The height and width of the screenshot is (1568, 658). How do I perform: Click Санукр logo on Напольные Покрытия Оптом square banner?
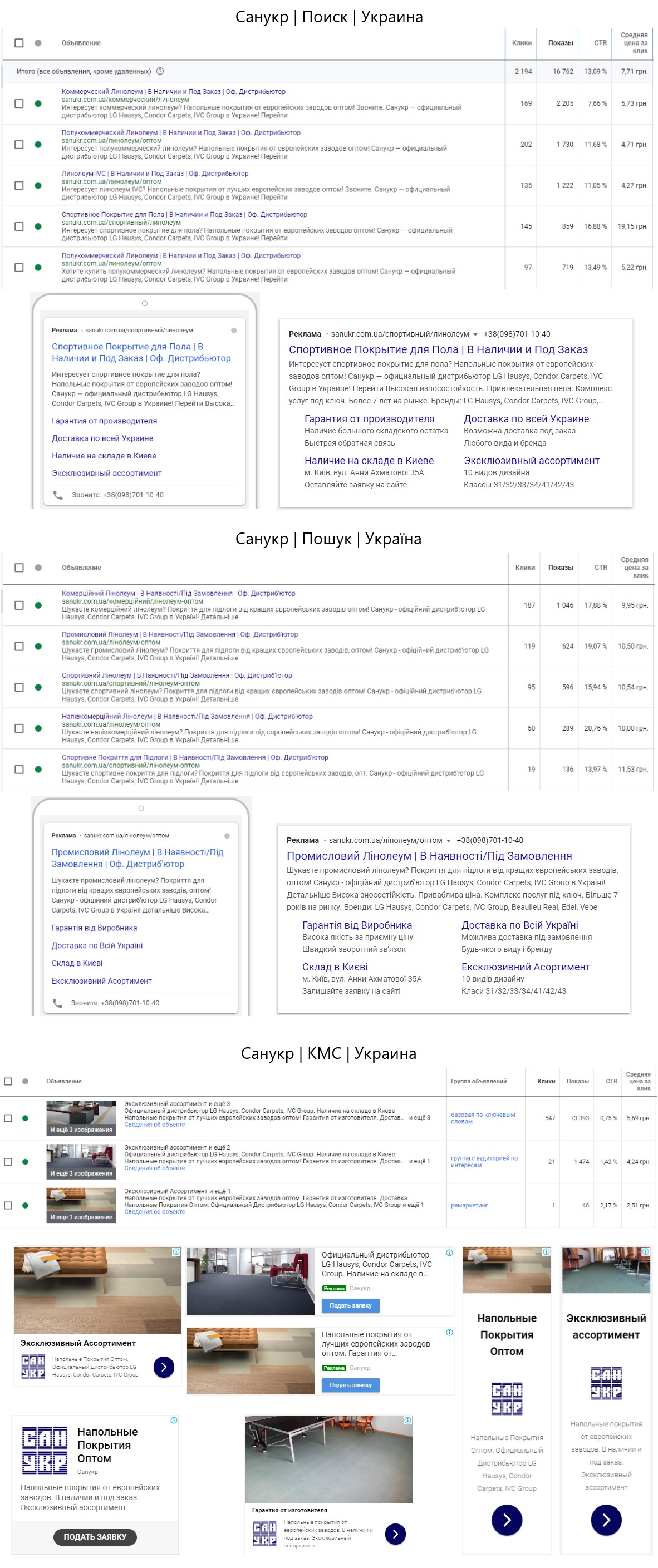point(45,1450)
